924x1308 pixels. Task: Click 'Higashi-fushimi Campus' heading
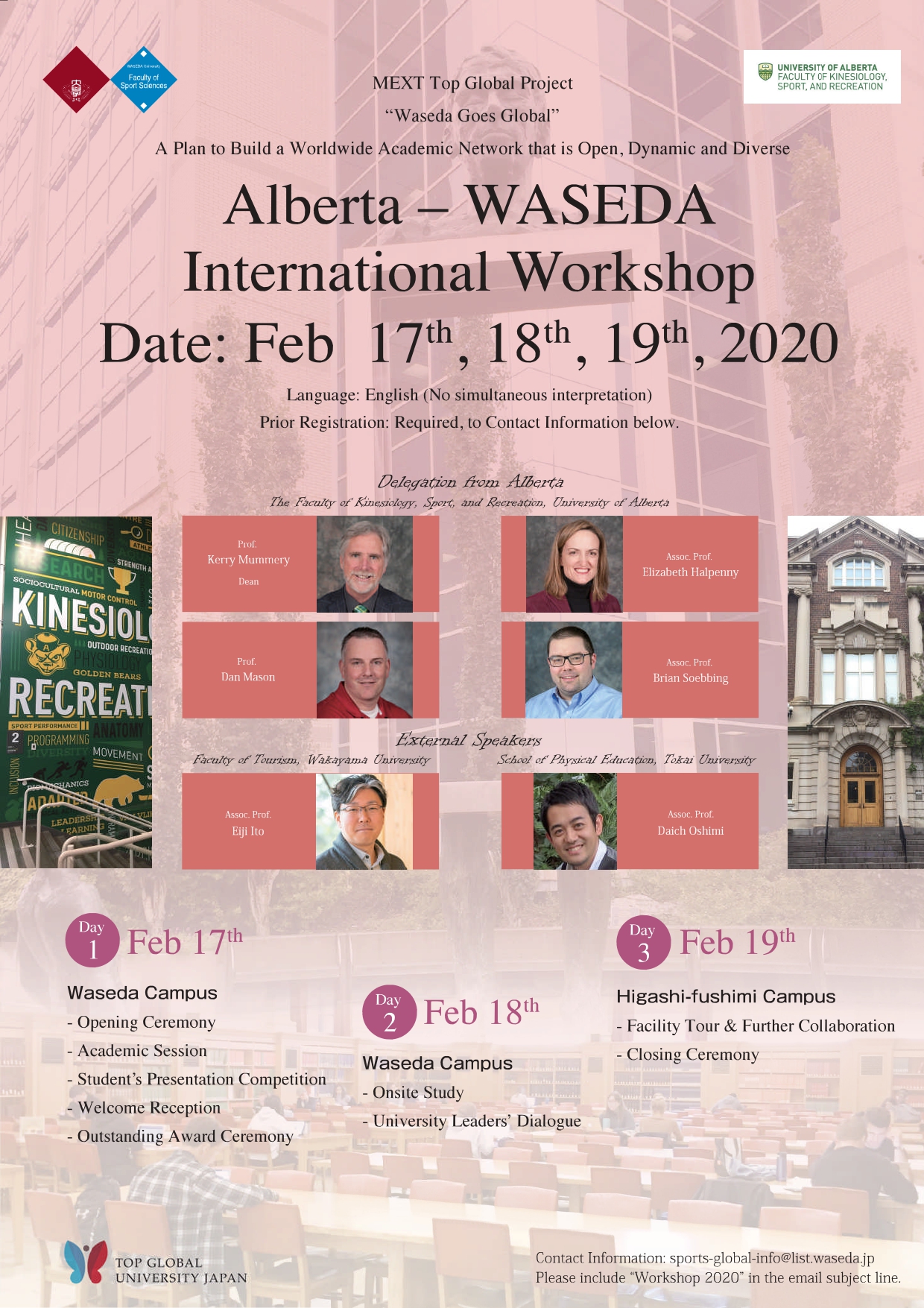click(x=726, y=996)
